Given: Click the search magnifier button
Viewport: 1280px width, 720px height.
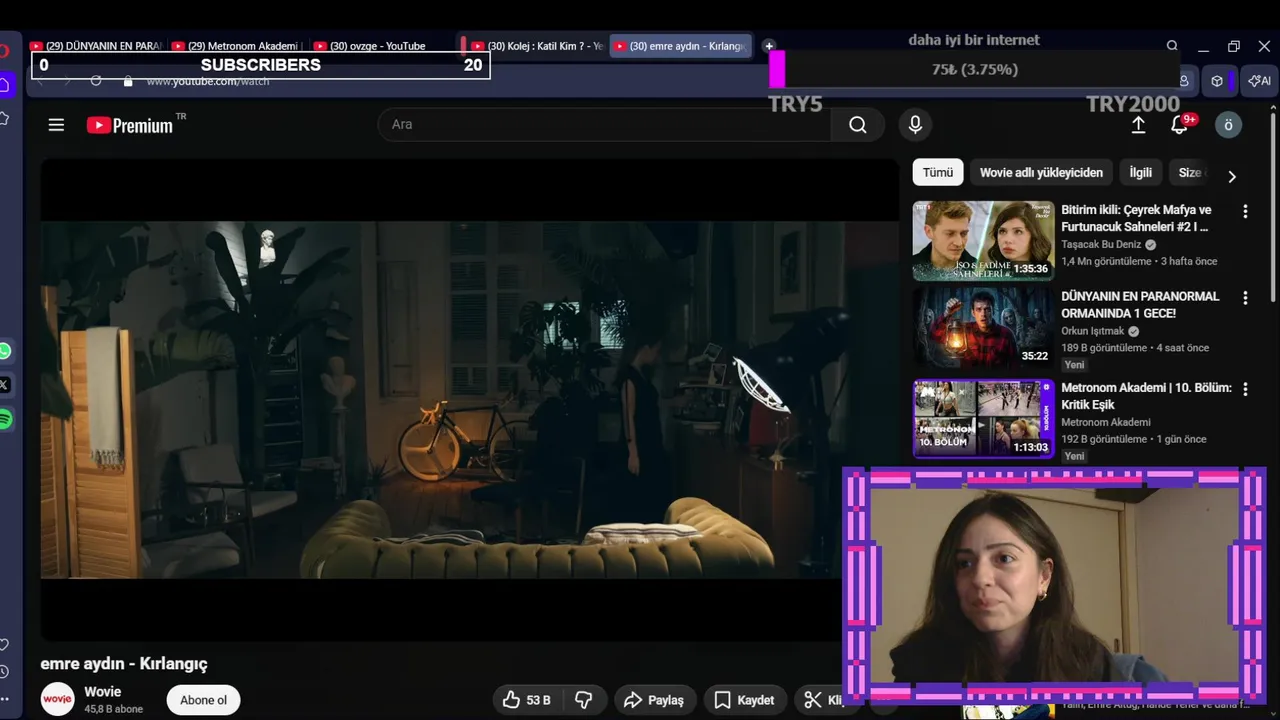Looking at the screenshot, I should coord(858,124).
